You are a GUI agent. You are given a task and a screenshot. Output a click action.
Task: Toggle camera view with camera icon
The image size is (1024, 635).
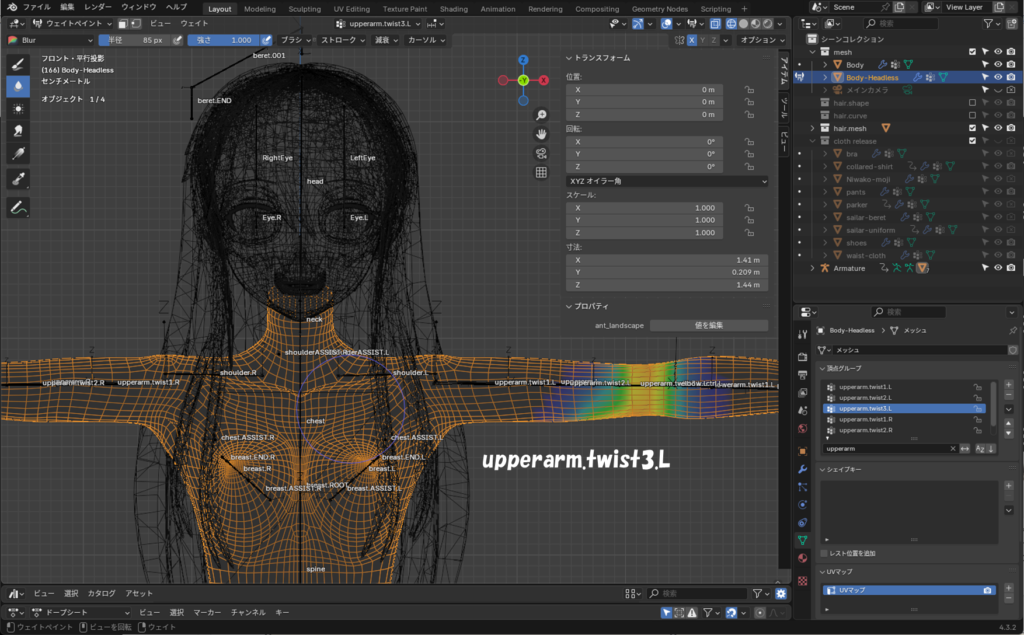(541, 153)
